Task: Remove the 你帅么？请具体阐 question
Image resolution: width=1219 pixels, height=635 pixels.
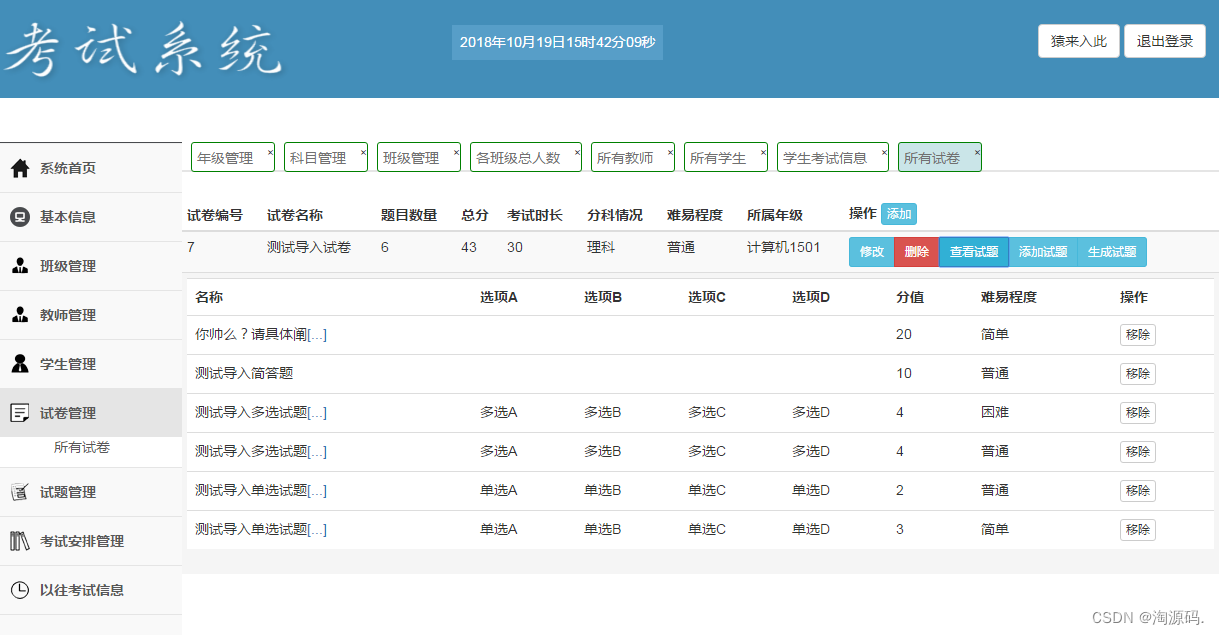Action: [1138, 335]
